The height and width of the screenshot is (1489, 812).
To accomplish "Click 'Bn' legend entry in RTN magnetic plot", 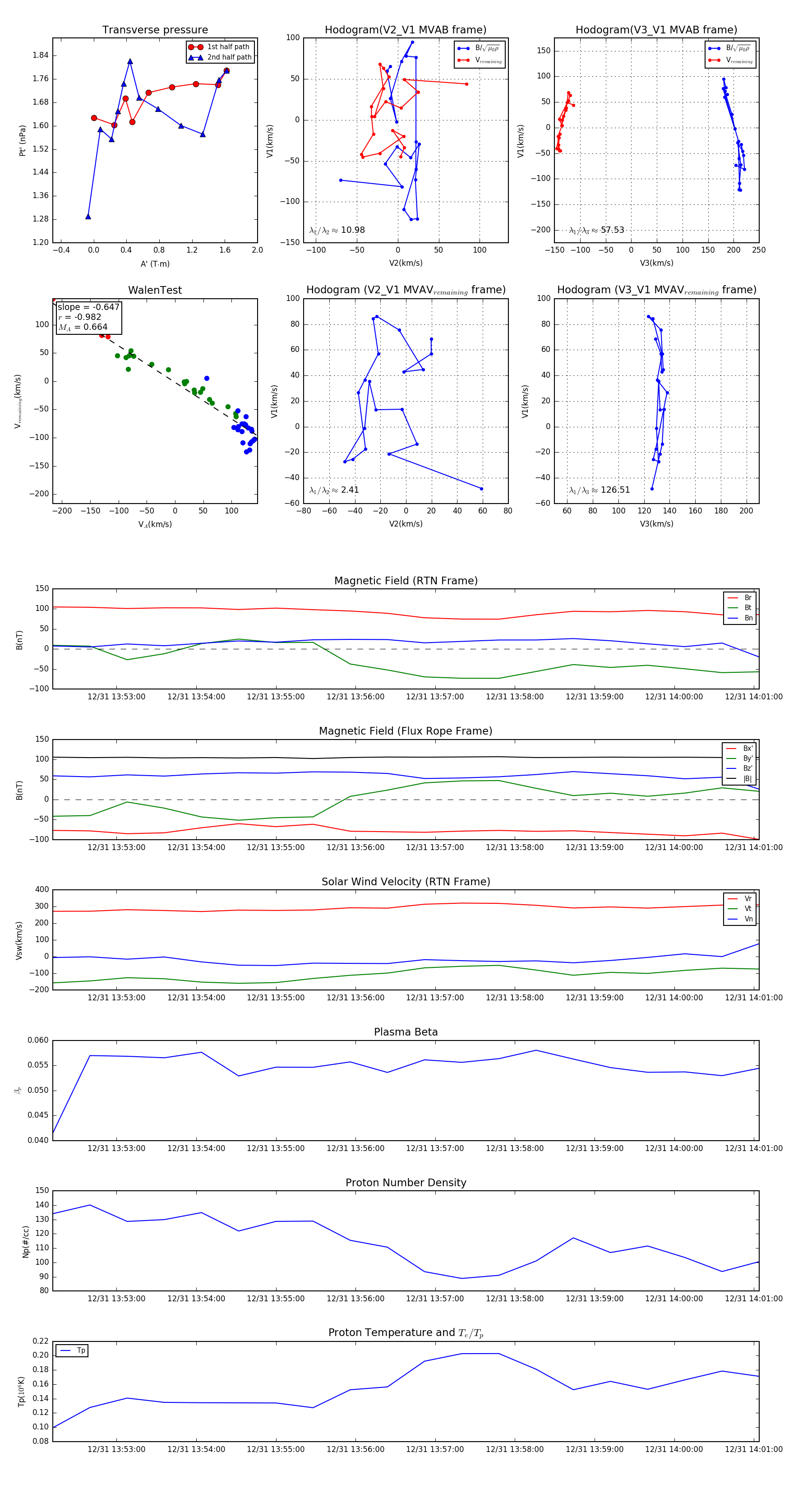I will pos(740,618).
